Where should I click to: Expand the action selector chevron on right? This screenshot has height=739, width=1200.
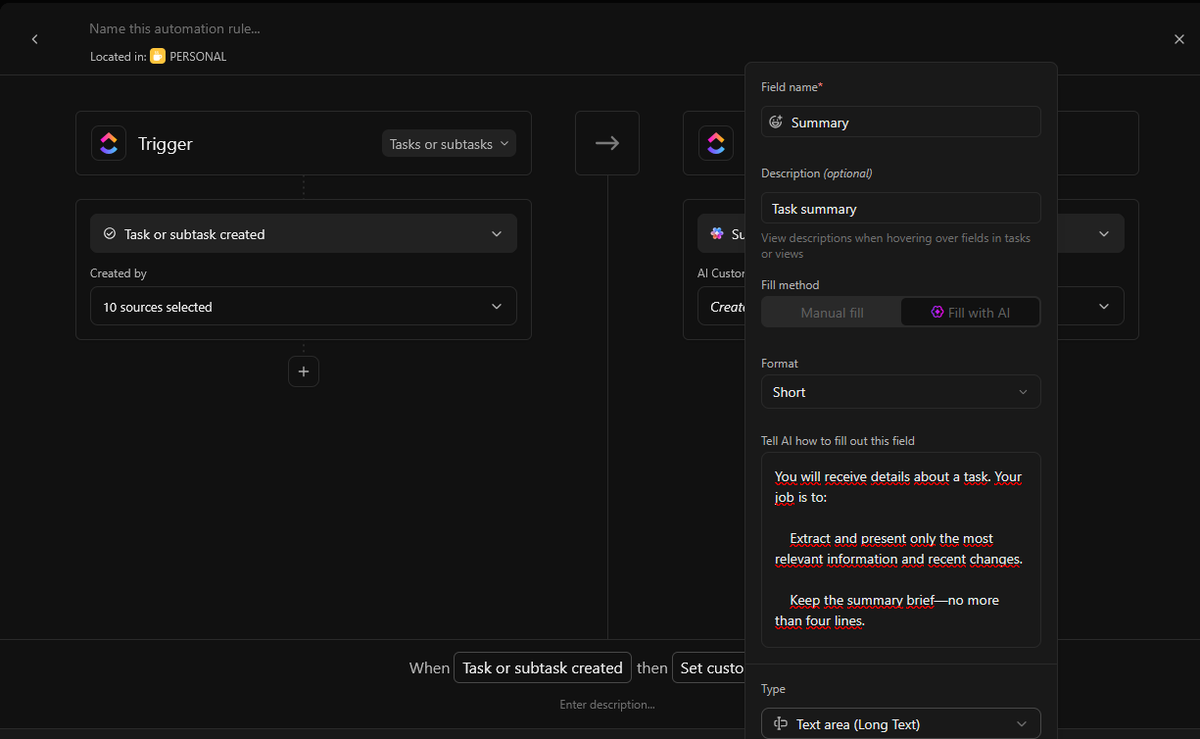(1104, 233)
